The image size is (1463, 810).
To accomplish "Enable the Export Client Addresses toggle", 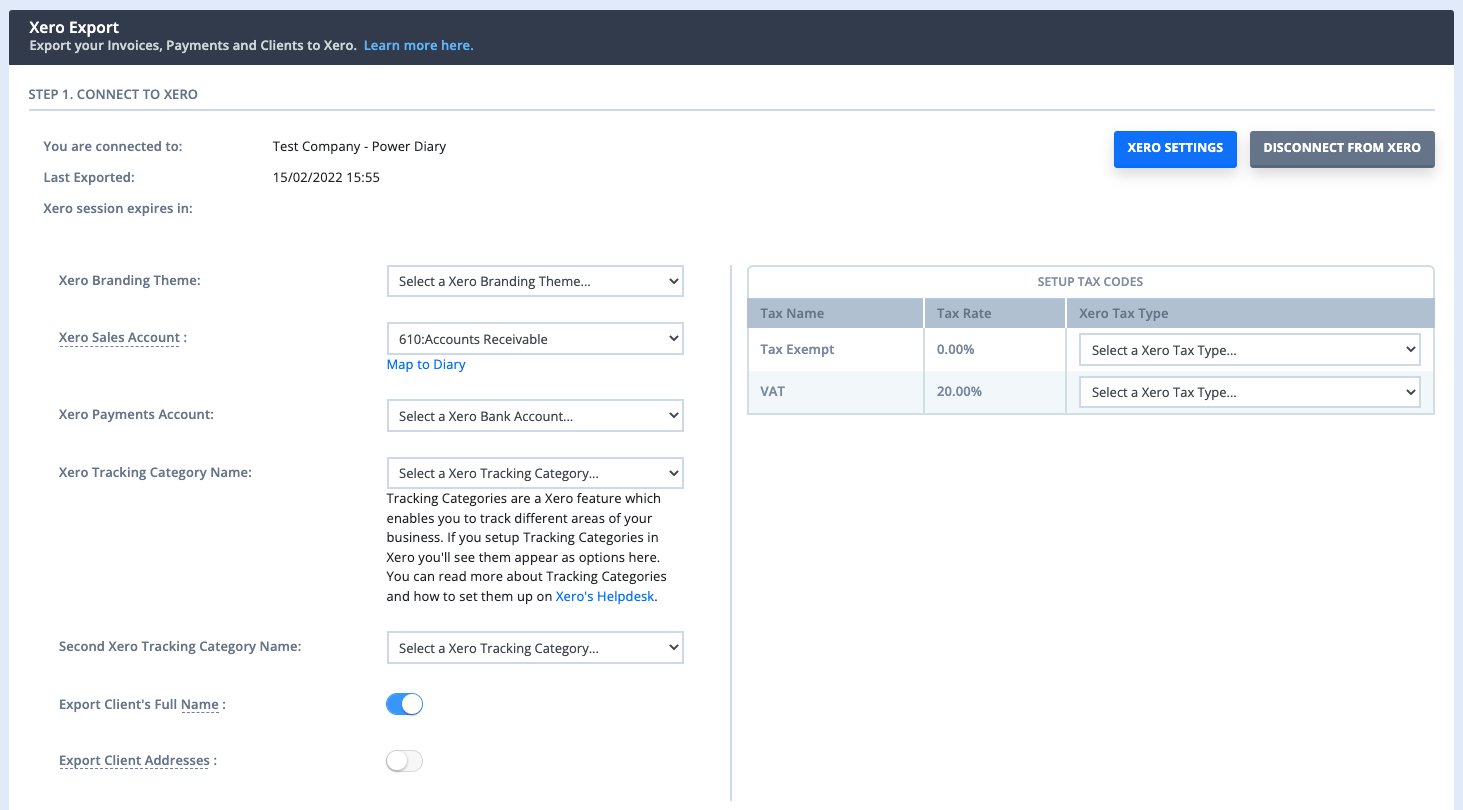I will [404, 760].
